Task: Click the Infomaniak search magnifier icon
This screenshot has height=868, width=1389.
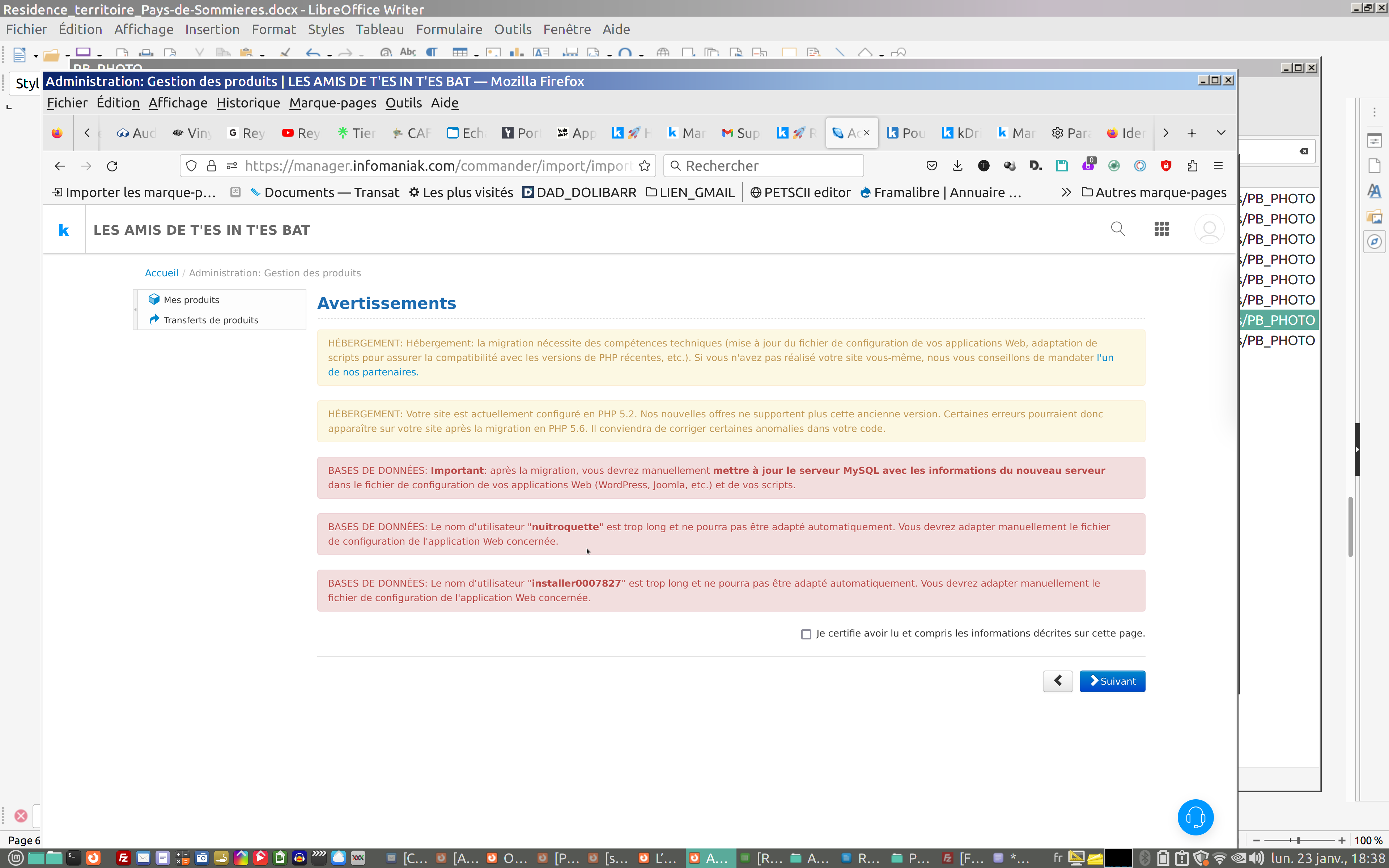Action: 1117,229
